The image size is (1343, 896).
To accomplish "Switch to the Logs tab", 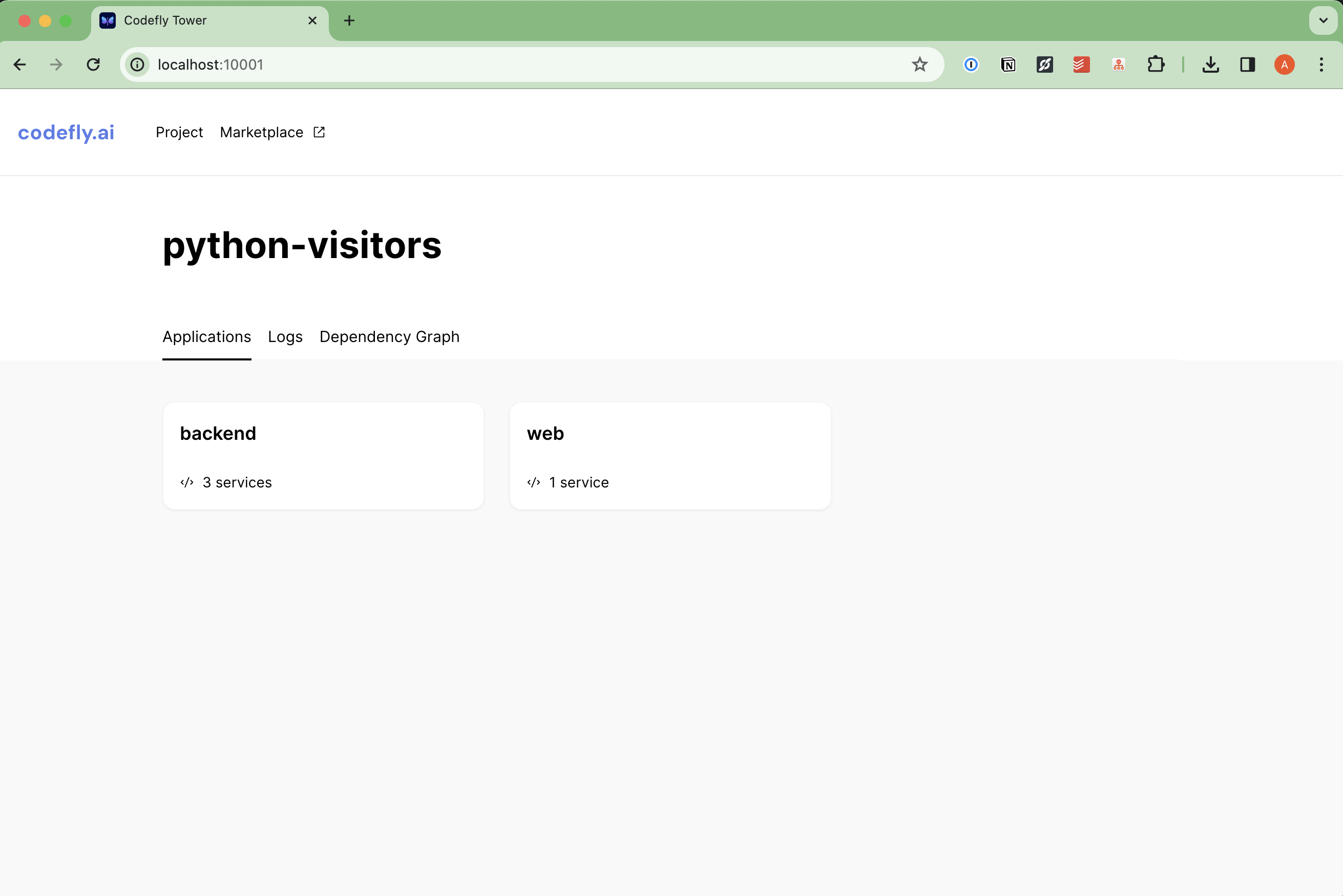I will 285,337.
